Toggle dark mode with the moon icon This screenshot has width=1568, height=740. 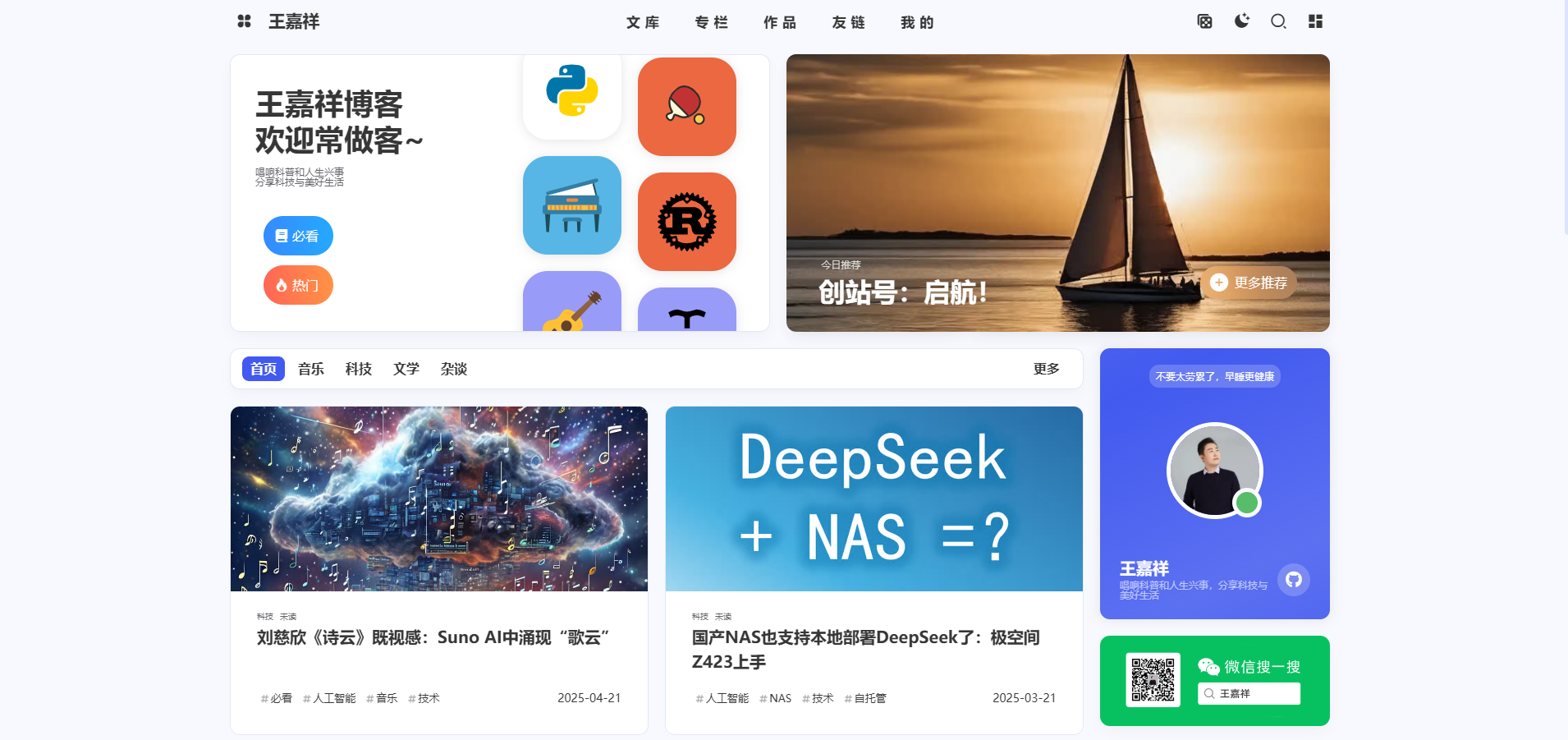pos(1241,21)
